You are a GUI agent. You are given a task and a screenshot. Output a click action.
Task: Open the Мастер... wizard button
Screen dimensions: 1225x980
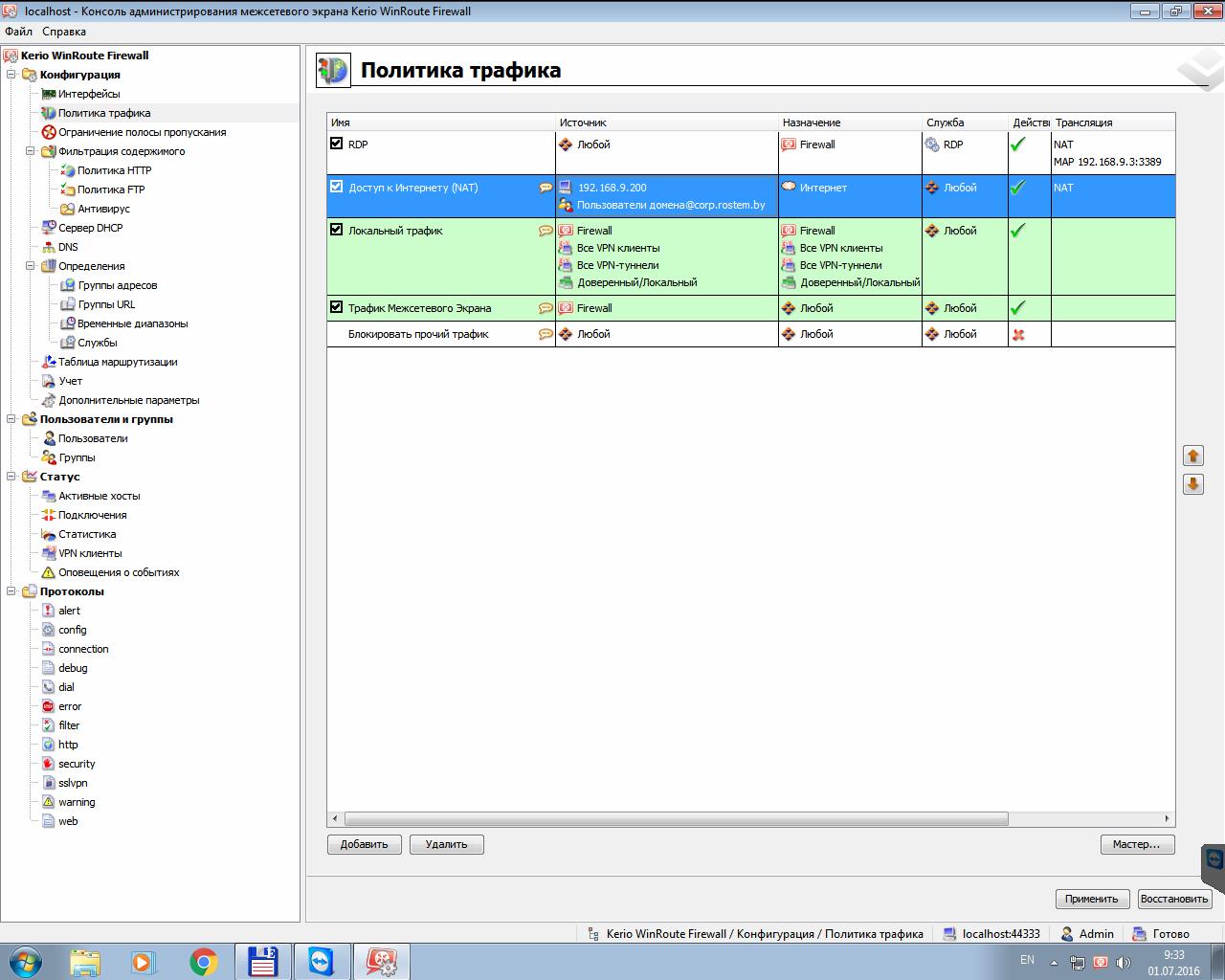1137,844
